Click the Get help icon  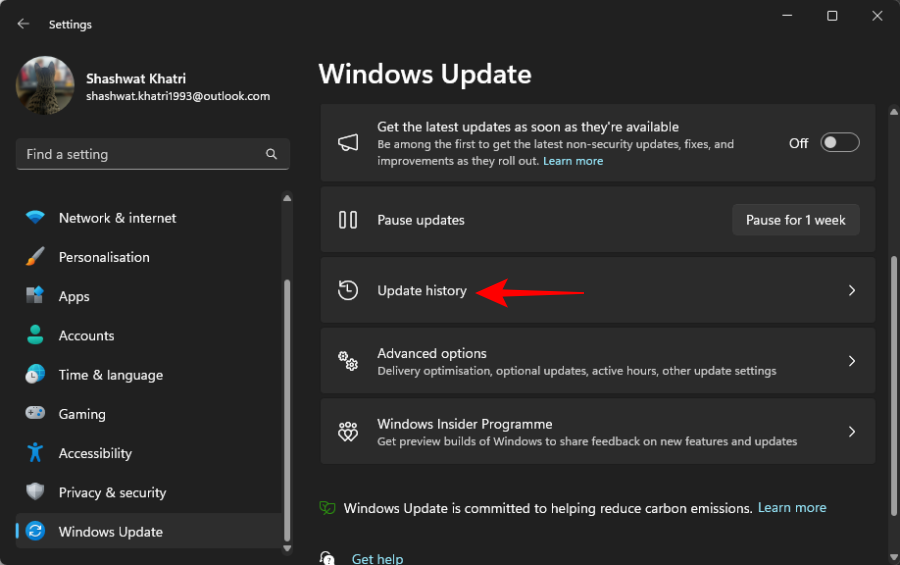(328, 558)
